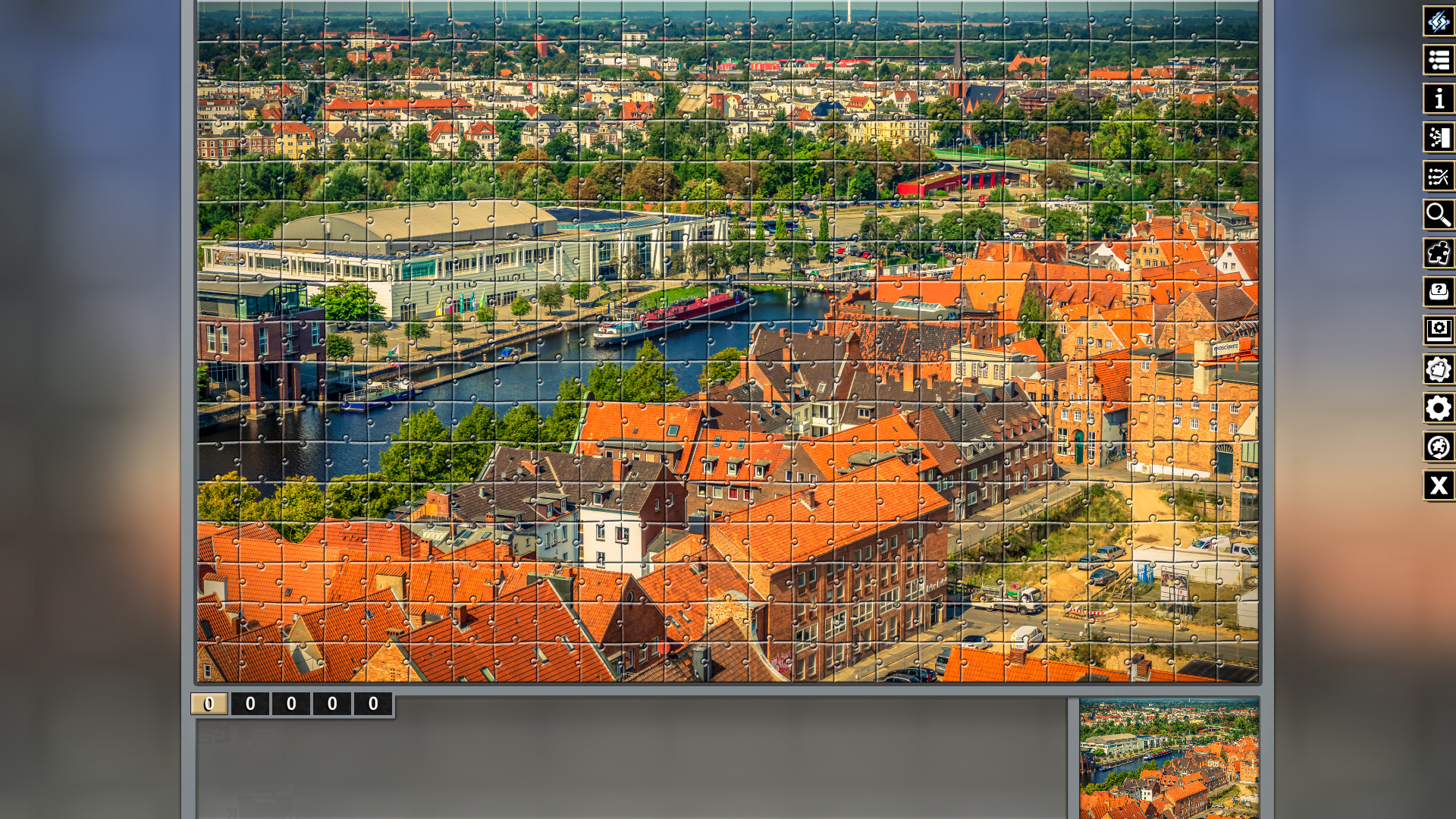Select the piece-flip tool at sidebar top
The width and height of the screenshot is (1456, 819).
coord(1439,21)
